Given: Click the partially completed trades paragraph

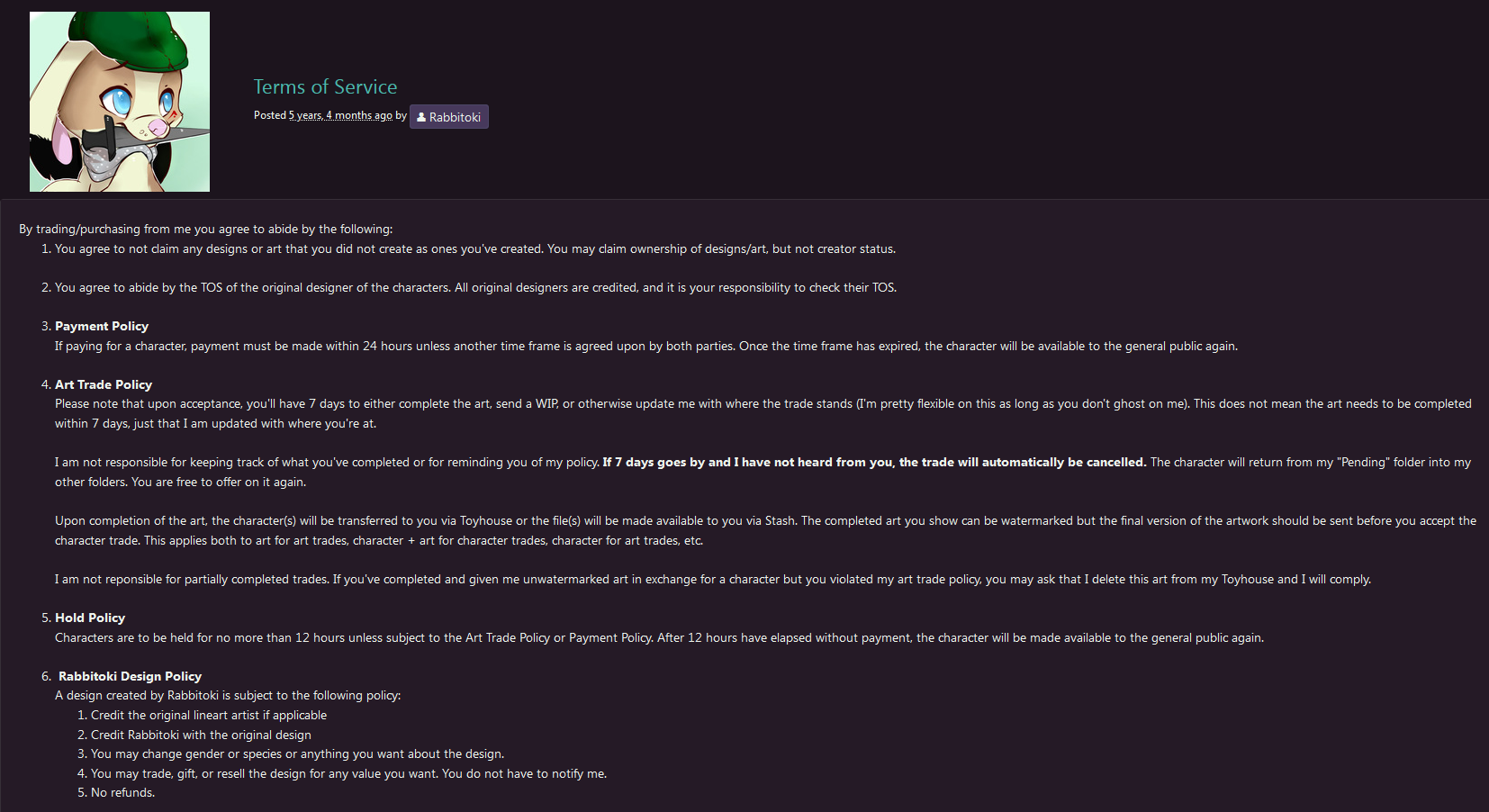Looking at the screenshot, I should [x=712, y=579].
